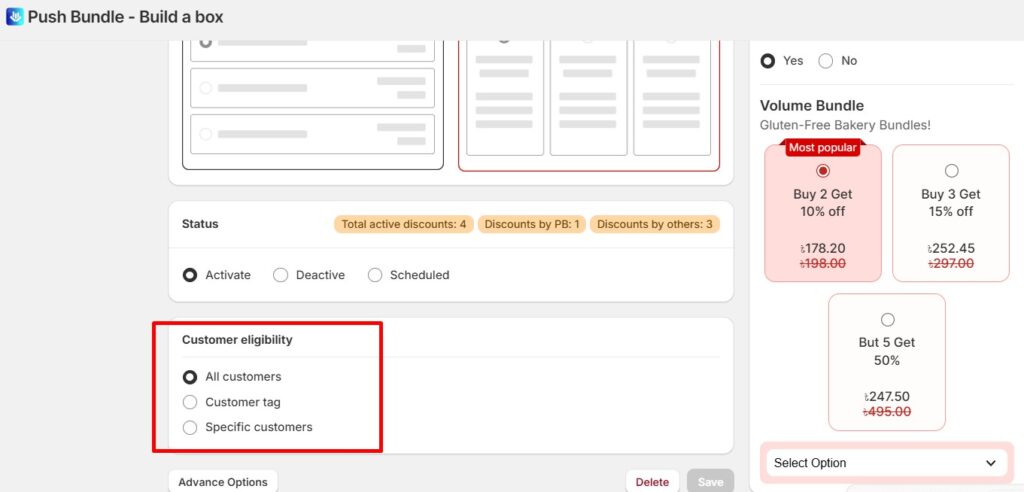Open Advance Options
The height and width of the screenshot is (492, 1024).
point(223,482)
